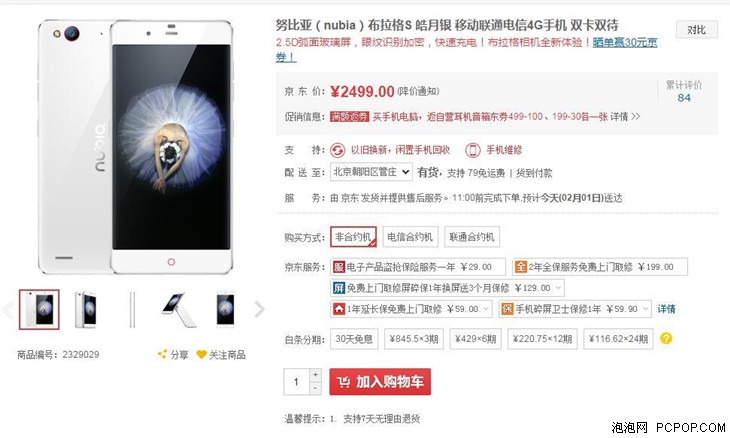Click the yellow question mark help icon
The width and height of the screenshot is (730, 438).
[x=666, y=338]
